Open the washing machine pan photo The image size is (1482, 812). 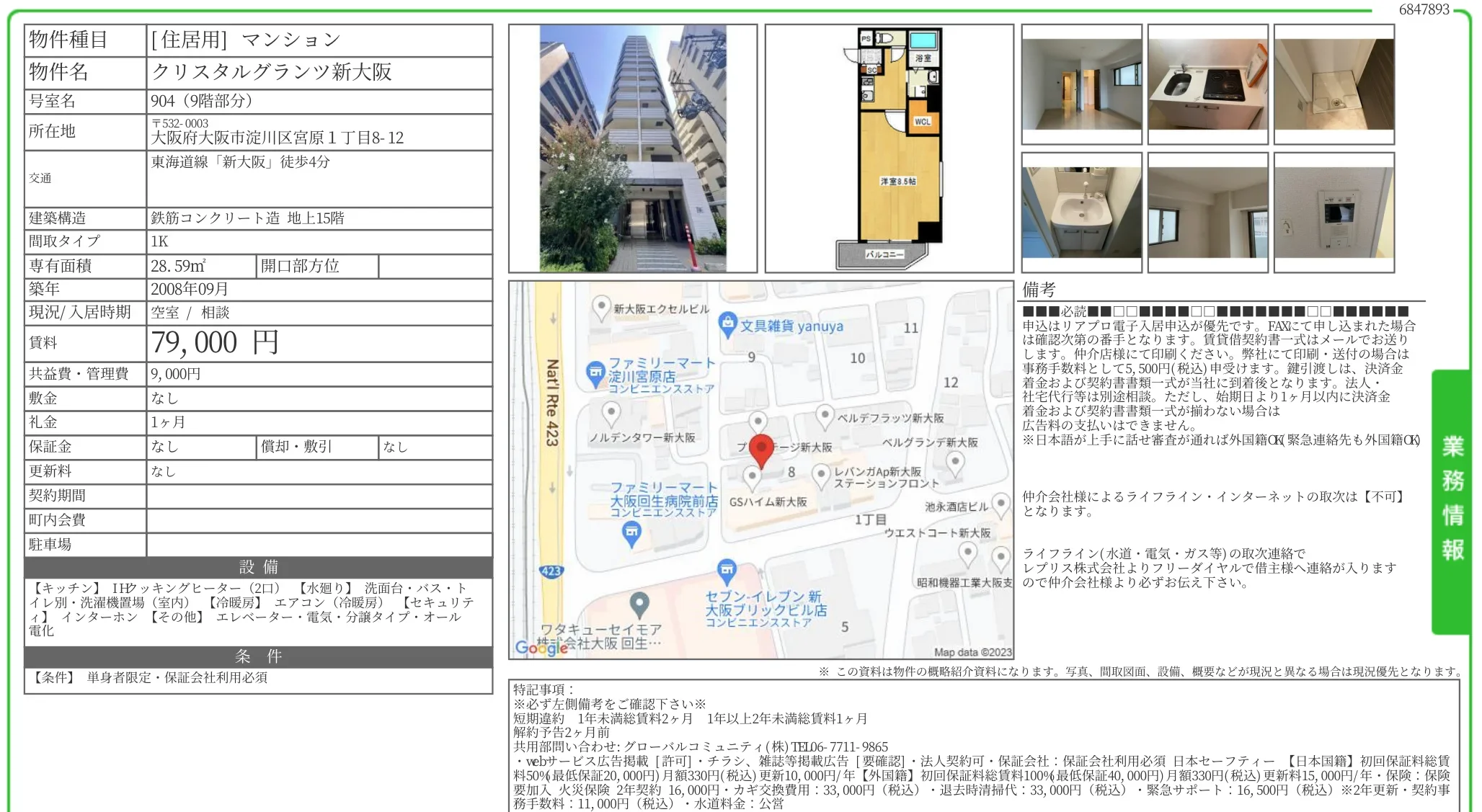pyautogui.click(x=1334, y=84)
